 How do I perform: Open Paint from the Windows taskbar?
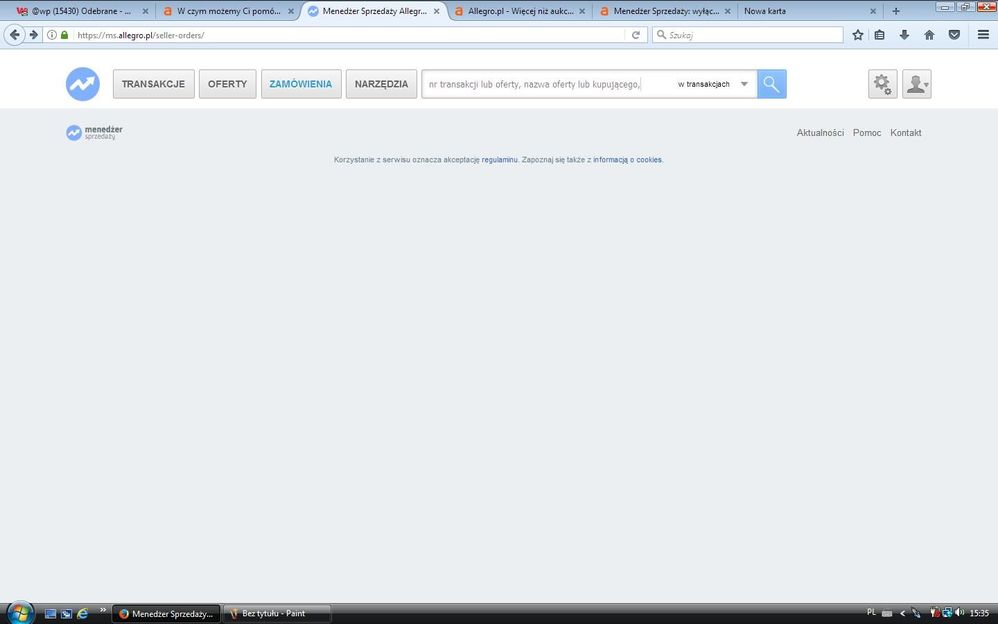point(274,613)
